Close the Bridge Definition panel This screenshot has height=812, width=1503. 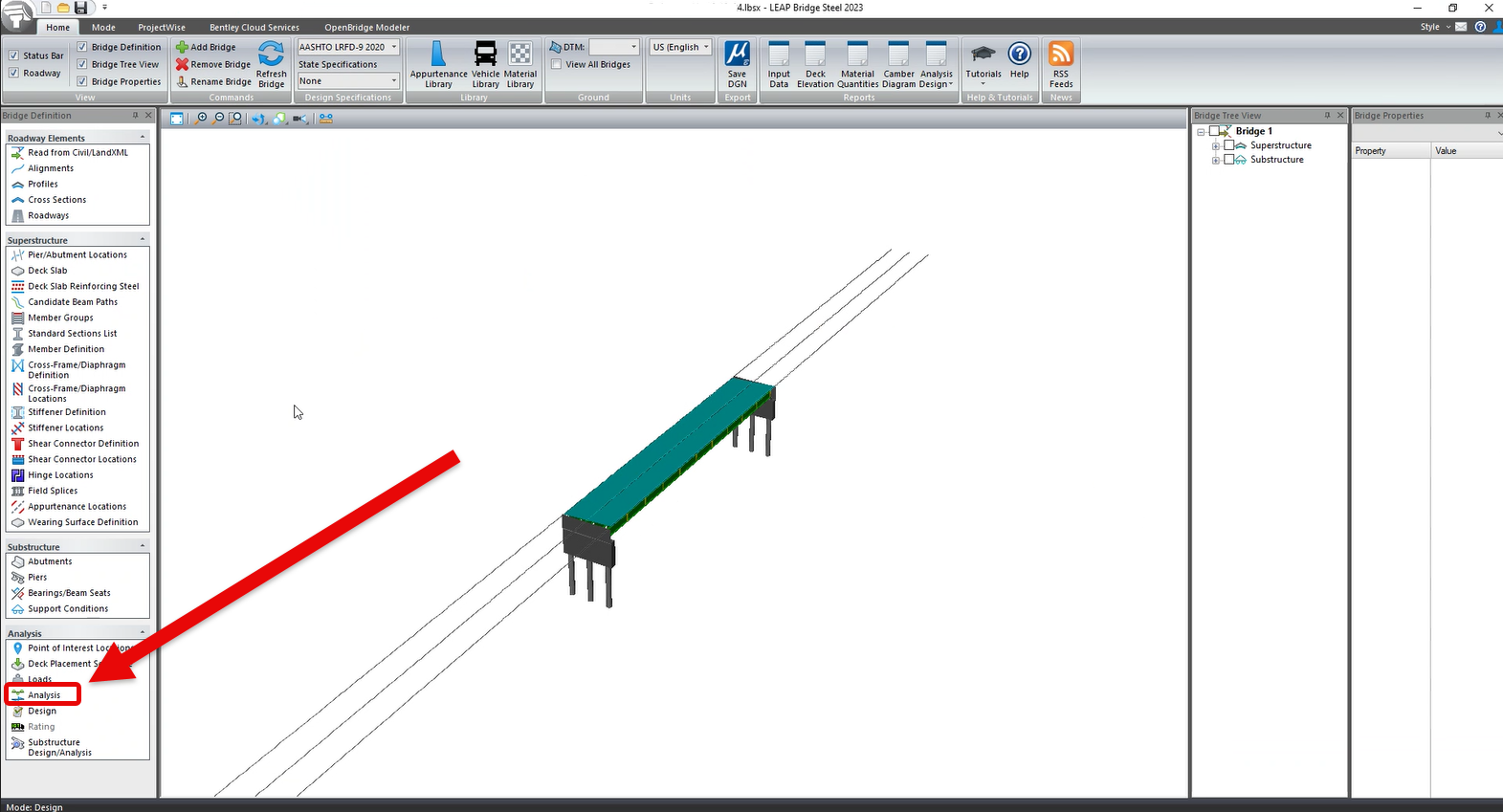point(148,116)
